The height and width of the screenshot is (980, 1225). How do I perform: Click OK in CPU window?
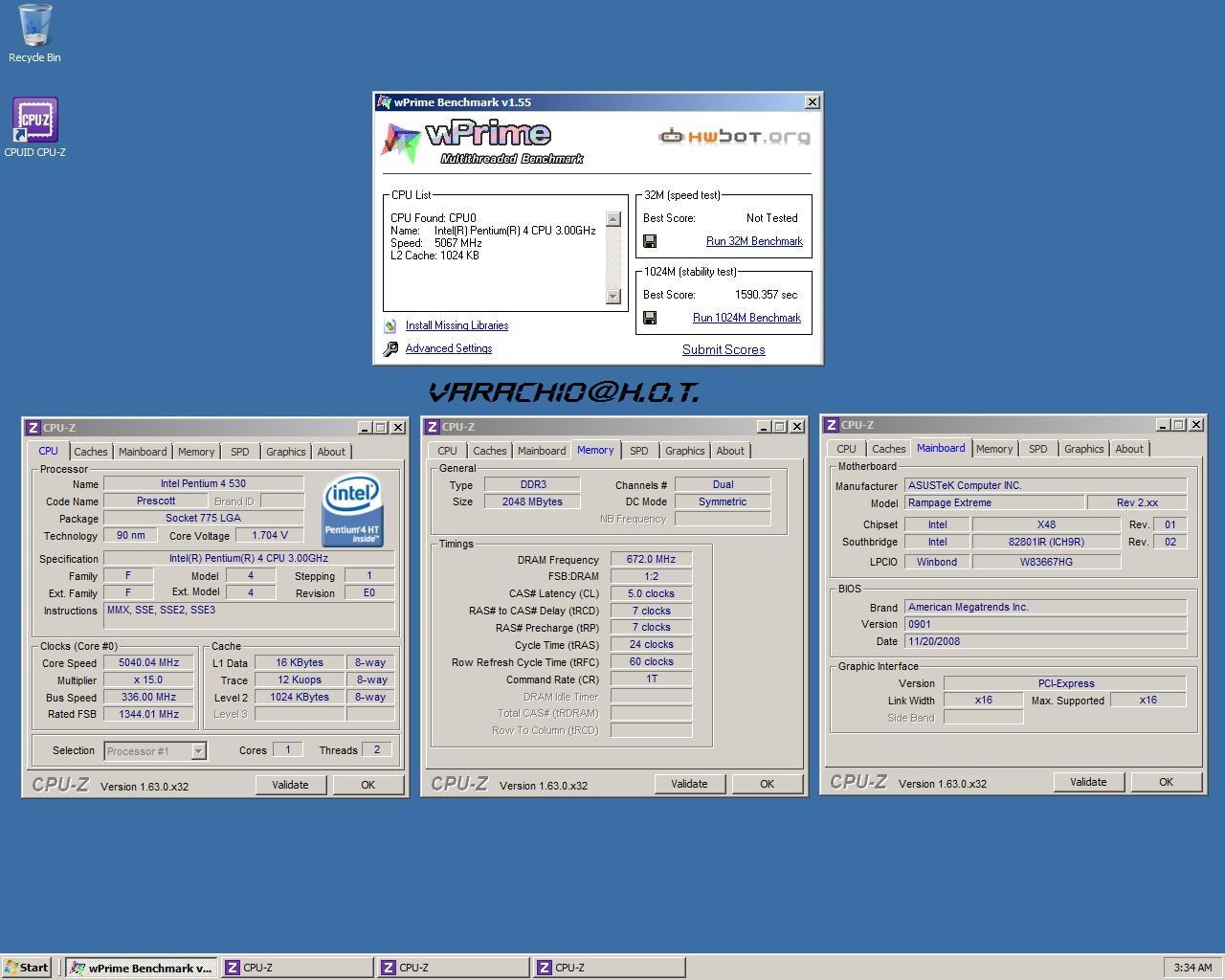coord(367,785)
